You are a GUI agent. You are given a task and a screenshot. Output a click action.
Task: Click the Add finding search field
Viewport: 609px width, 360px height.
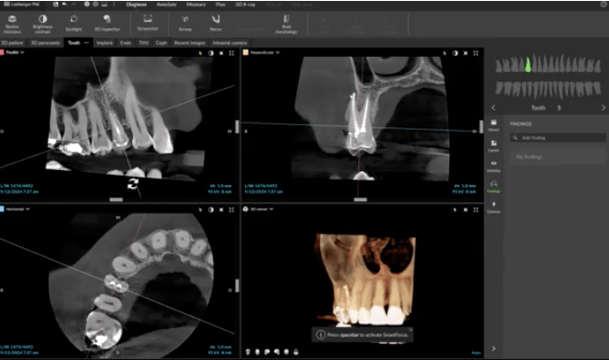pyautogui.click(x=558, y=137)
